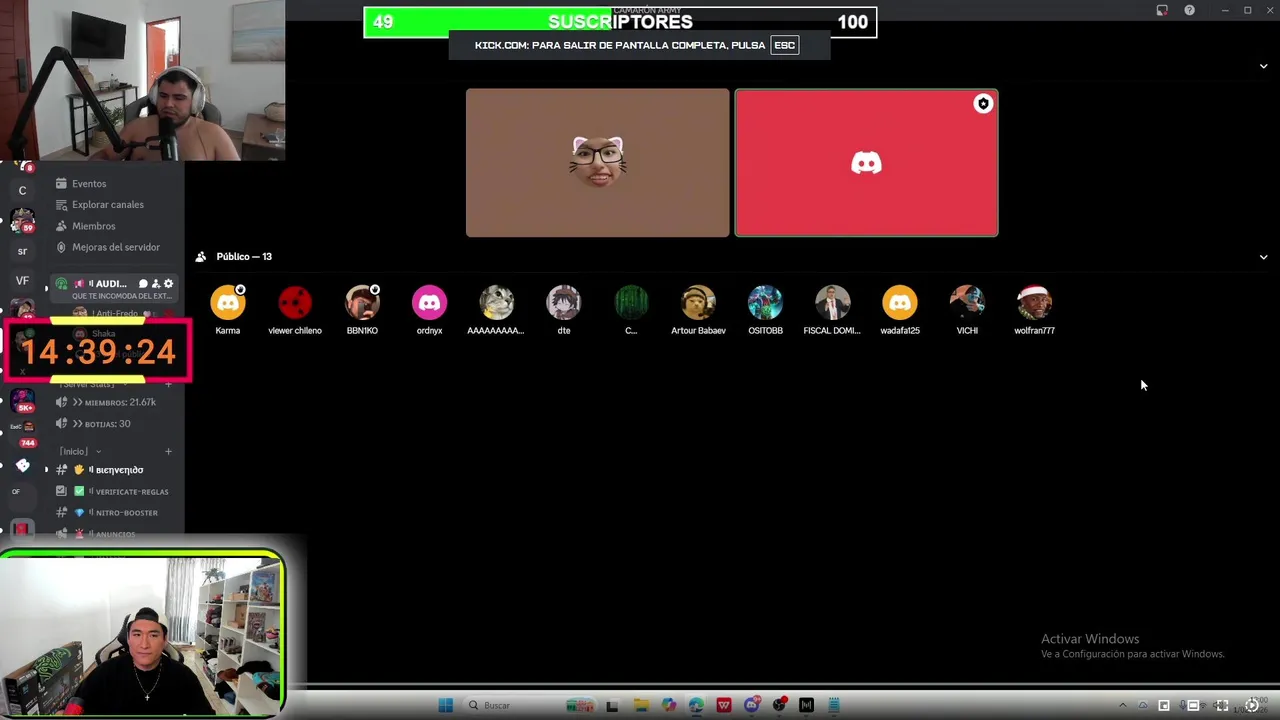The height and width of the screenshot is (720, 1280).
Task: Select the 'sr' server in server list
Action: (x=22, y=251)
